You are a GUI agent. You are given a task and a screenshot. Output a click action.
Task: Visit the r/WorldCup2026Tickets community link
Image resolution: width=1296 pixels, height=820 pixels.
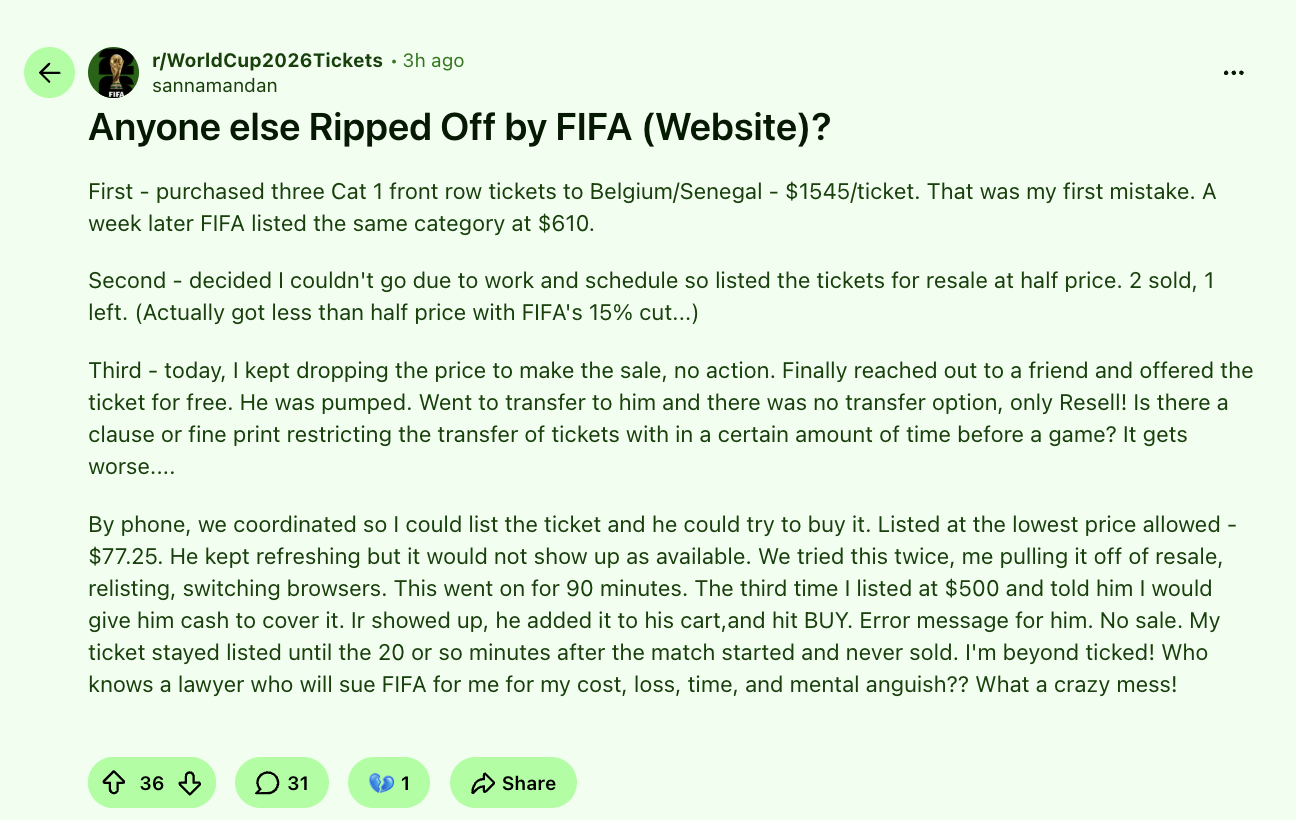tap(267, 60)
